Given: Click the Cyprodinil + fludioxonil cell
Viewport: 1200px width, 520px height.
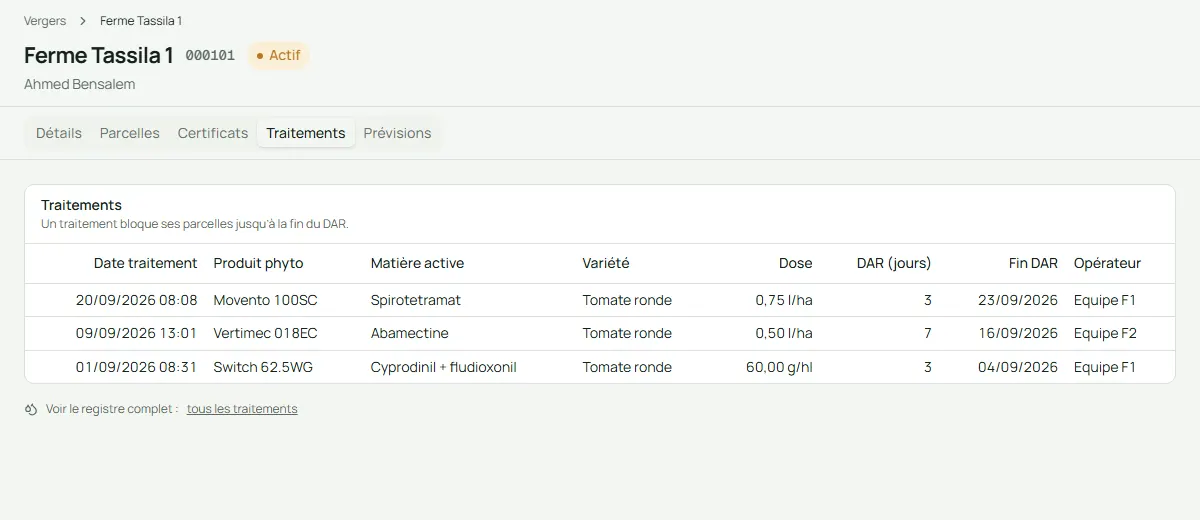Looking at the screenshot, I should coord(443,367).
